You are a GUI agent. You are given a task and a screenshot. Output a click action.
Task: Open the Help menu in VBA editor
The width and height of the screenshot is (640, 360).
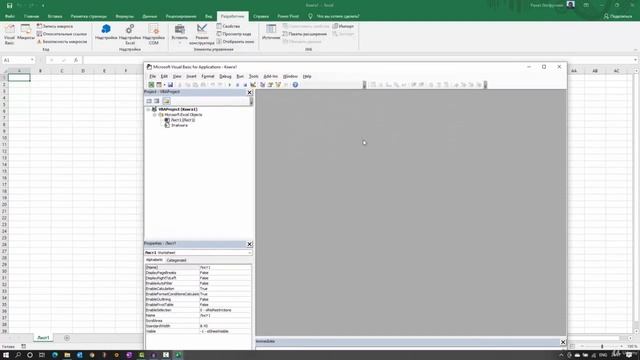[307, 76]
